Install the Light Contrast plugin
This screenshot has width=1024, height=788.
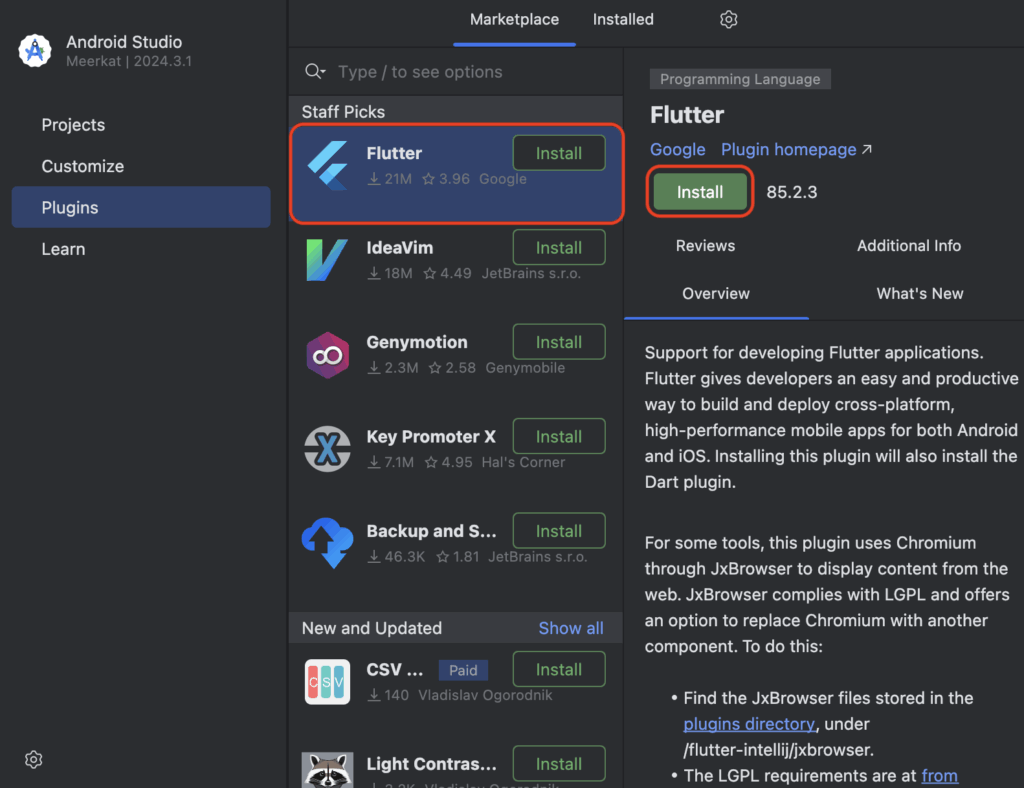pyautogui.click(x=559, y=764)
